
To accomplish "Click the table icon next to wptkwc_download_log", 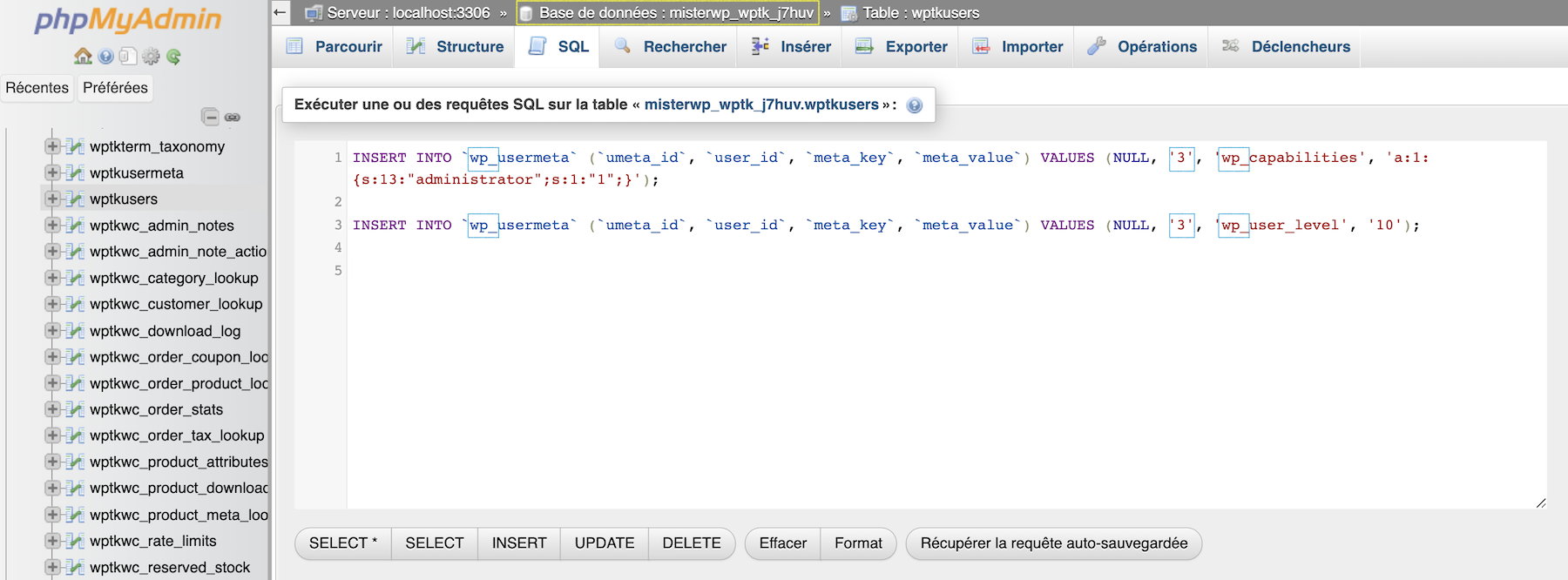I will 76,331.
